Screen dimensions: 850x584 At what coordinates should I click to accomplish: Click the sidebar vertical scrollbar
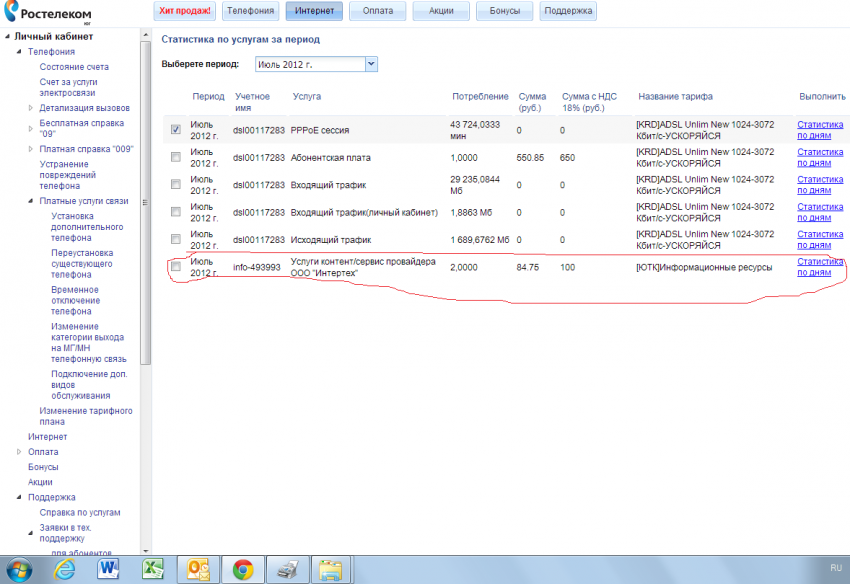(146, 200)
